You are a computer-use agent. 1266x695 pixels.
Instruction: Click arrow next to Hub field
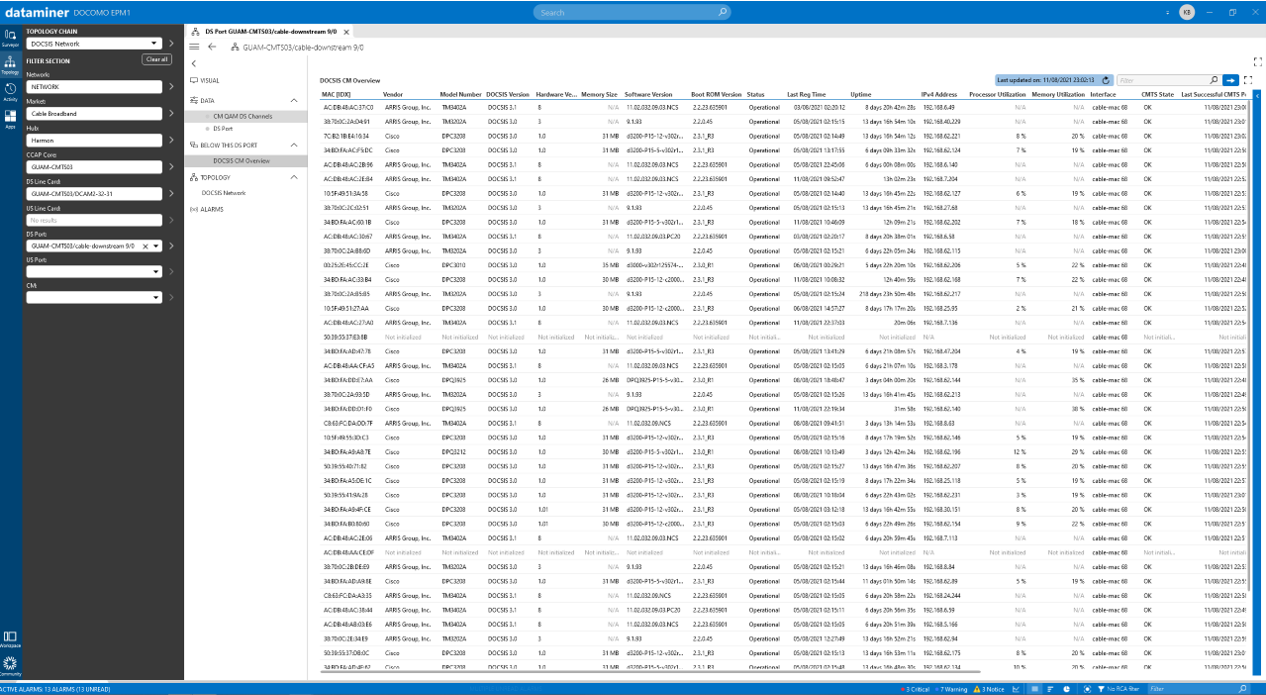(170, 140)
